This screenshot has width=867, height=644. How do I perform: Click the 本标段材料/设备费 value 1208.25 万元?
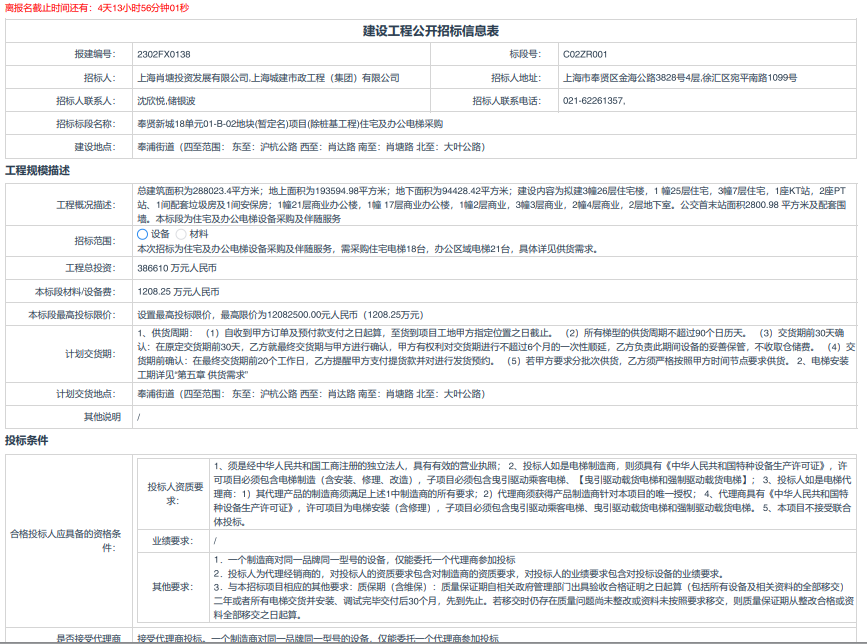(178, 292)
